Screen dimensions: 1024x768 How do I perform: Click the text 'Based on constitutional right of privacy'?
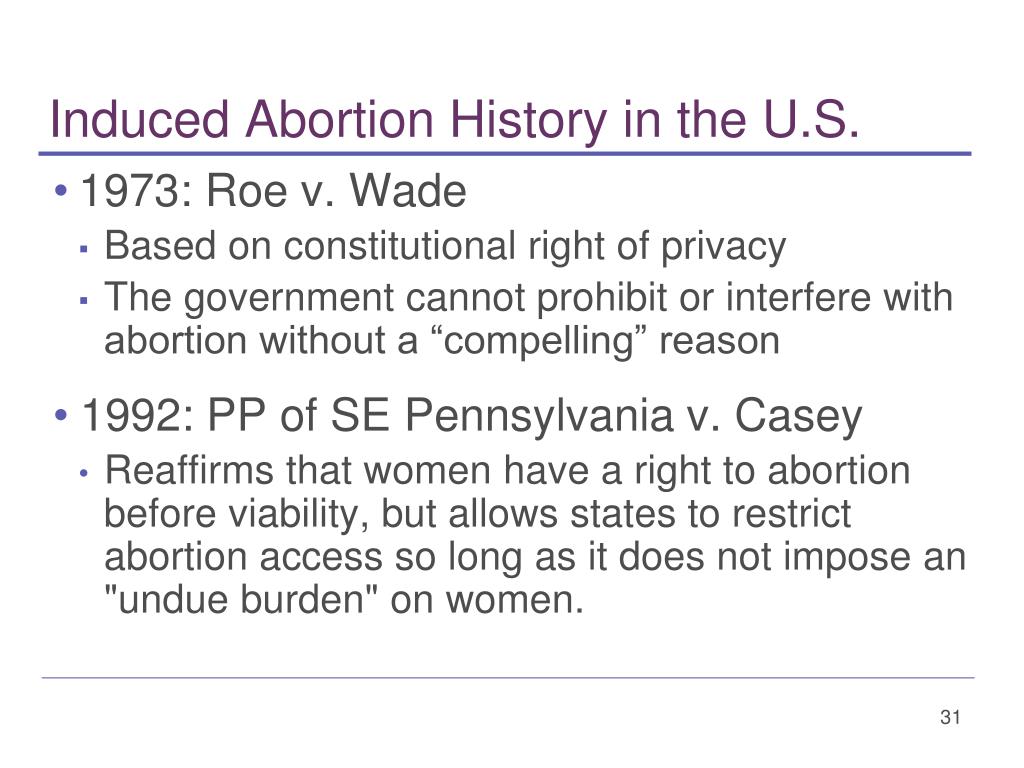click(445, 247)
